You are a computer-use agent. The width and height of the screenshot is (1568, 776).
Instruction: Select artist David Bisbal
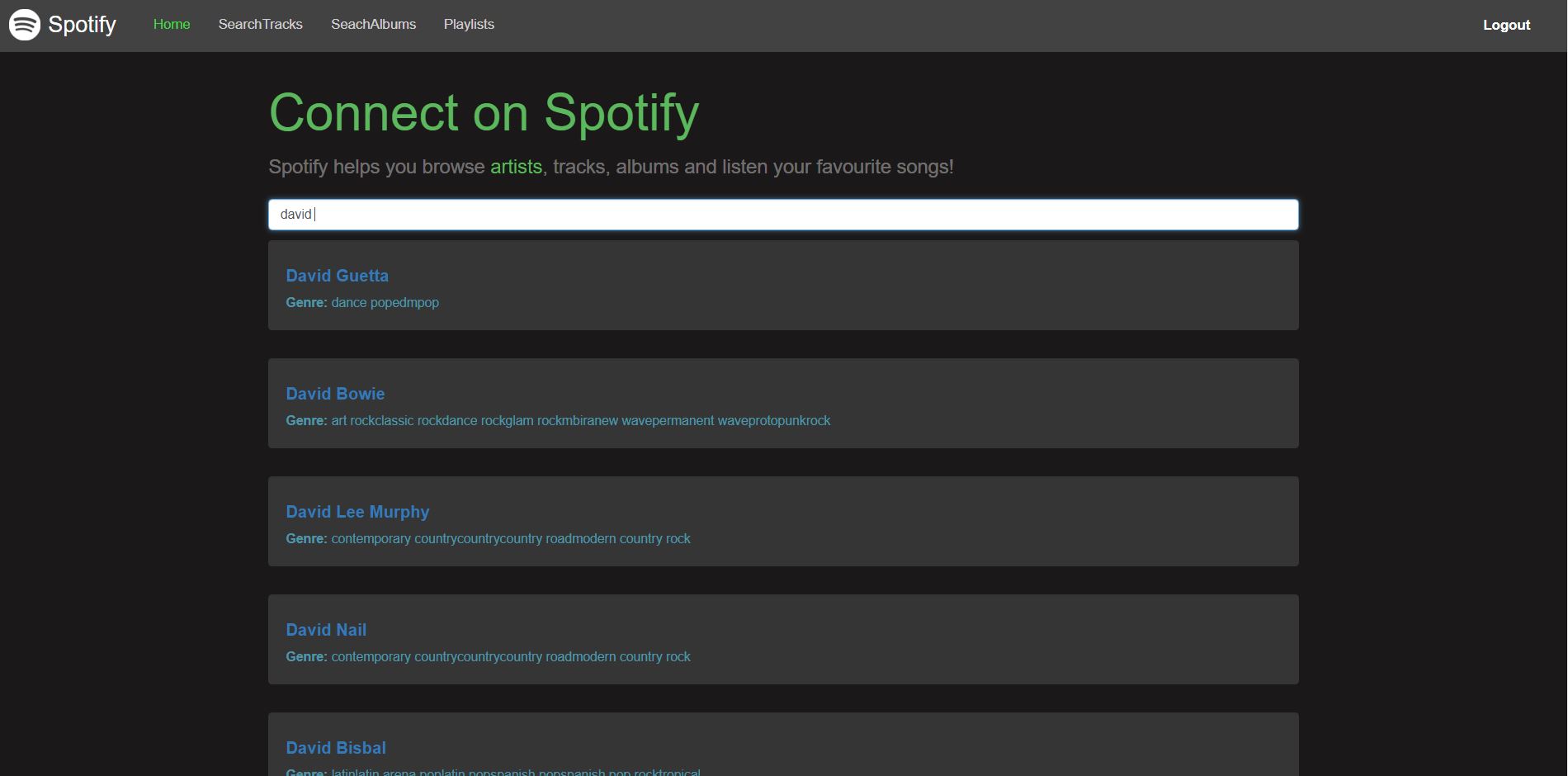pyautogui.click(x=335, y=748)
